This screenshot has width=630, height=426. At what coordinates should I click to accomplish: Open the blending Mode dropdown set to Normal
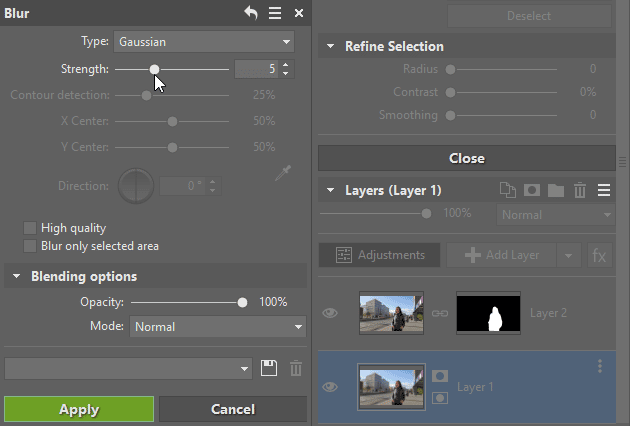pos(218,326)
